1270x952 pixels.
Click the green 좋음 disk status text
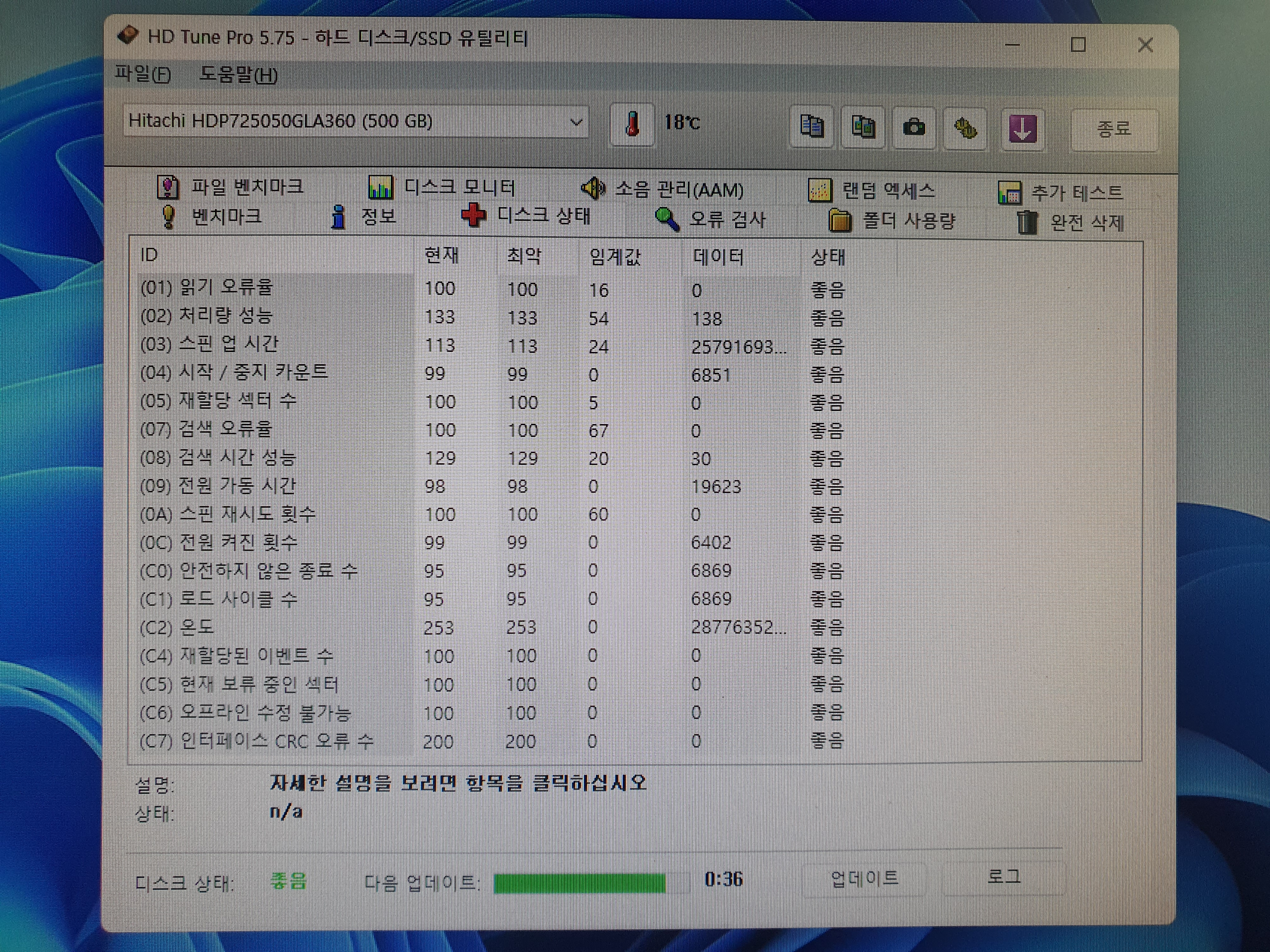tap(289, 881)
